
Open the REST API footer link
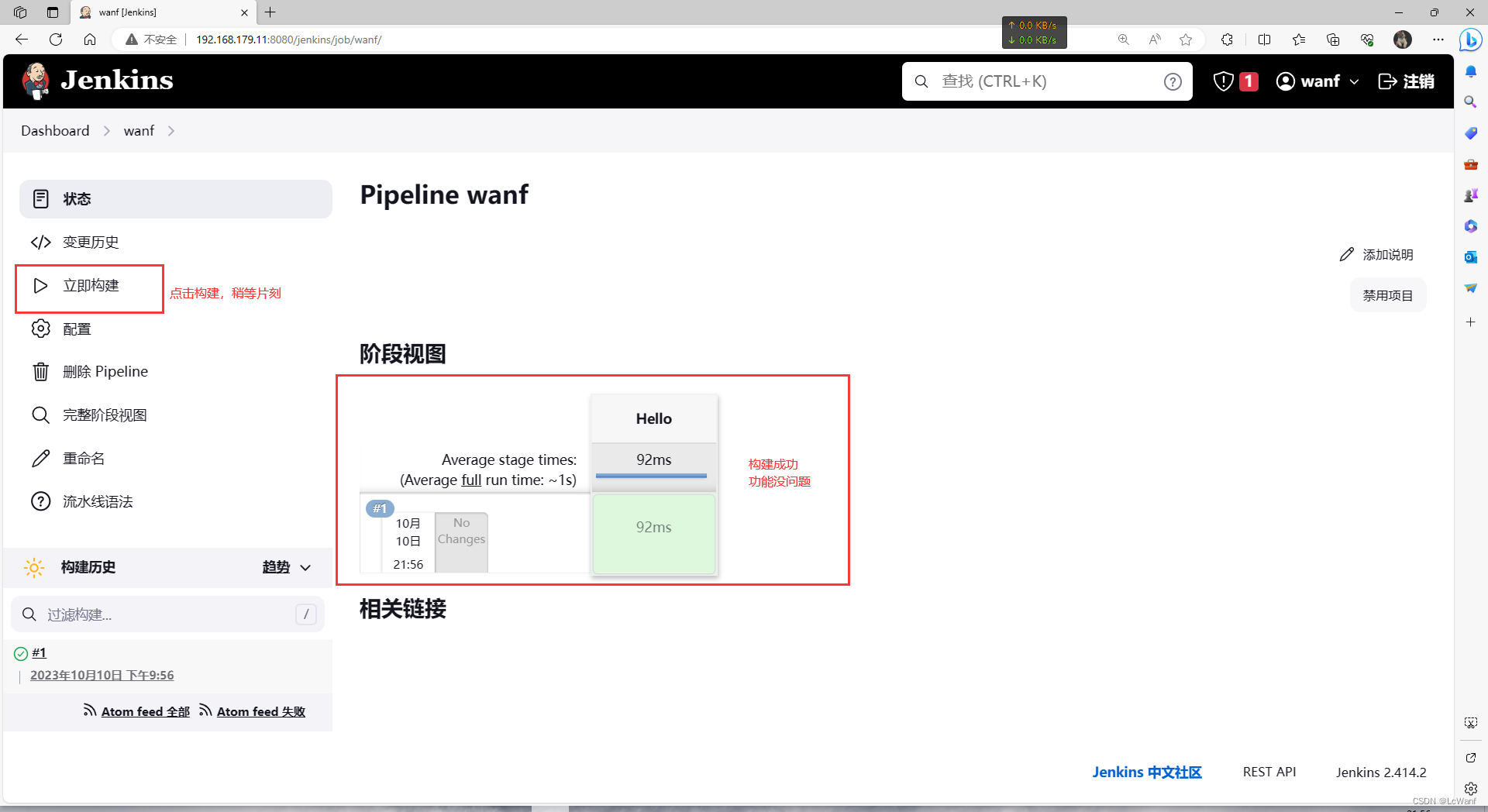[1269, 772]
